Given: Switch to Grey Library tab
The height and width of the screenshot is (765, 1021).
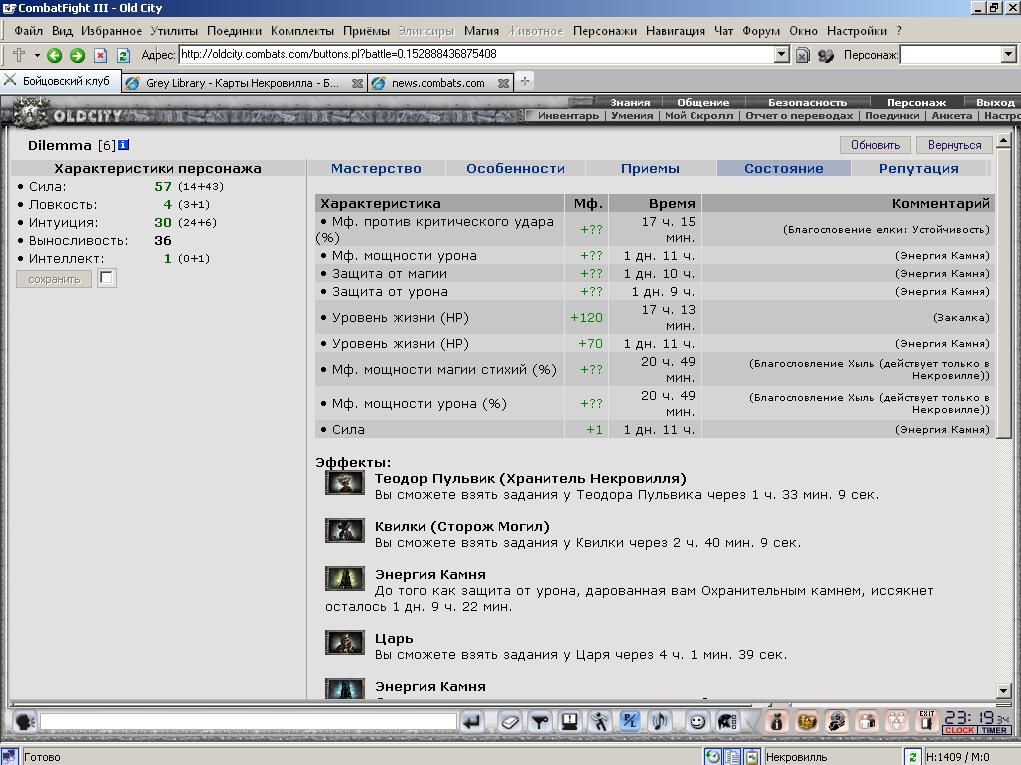Looking at the screenshot, I should [244, 83].
